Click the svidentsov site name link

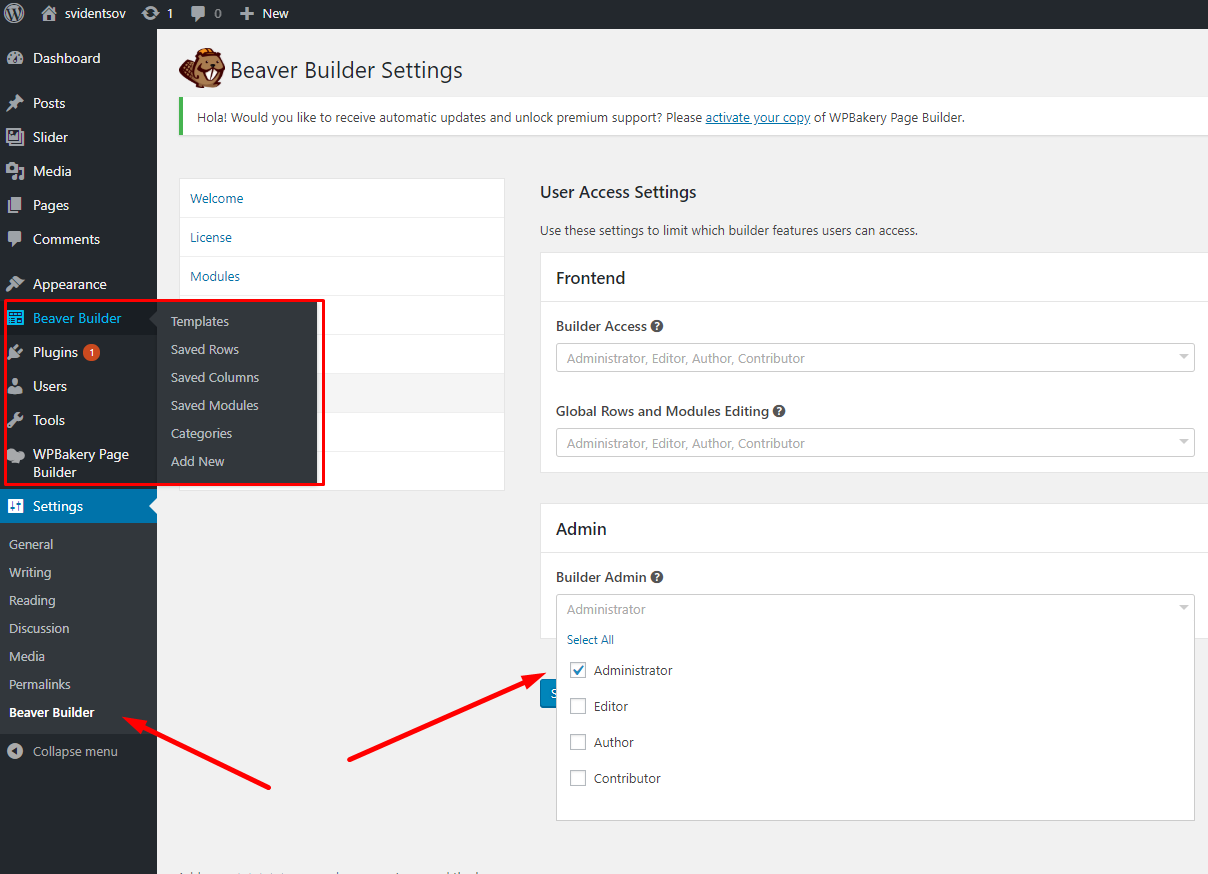point(97,13)
